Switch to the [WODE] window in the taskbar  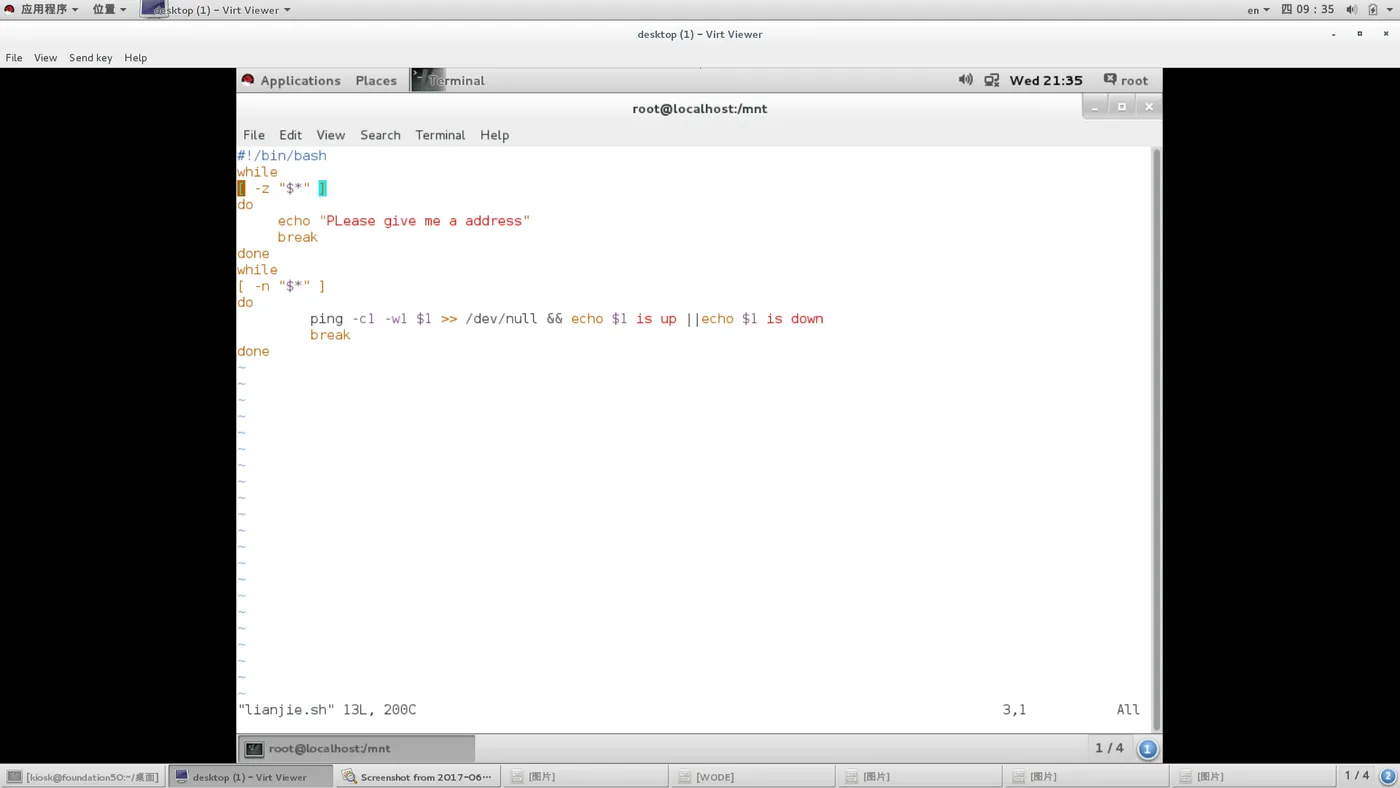tap(752, 776)
